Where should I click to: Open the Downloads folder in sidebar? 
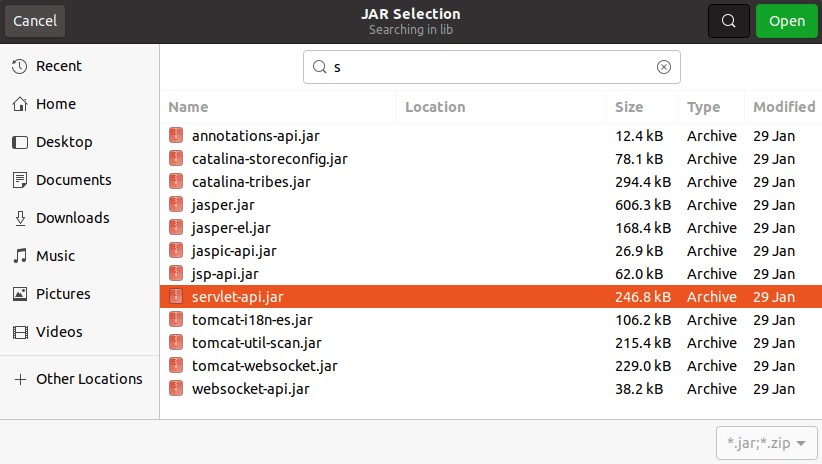click(x=72, y=218)
